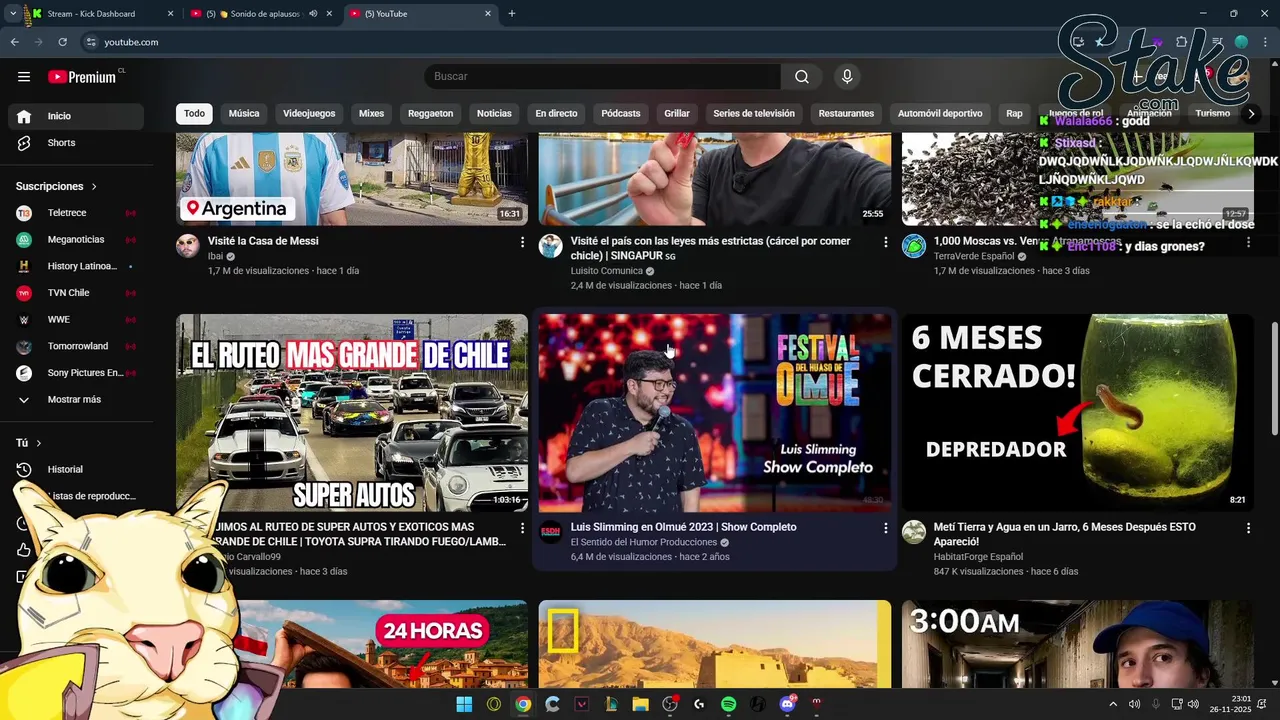The image size is (1280, 720).
Task: Expand Mostrar más subscriptions
Action: 76,400
